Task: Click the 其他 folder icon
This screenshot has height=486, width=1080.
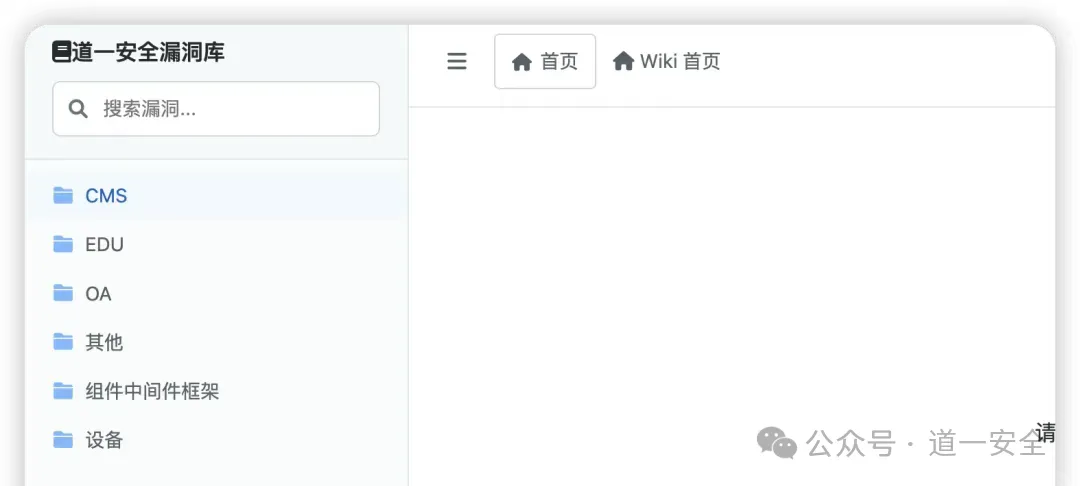Action: [63, 342]
